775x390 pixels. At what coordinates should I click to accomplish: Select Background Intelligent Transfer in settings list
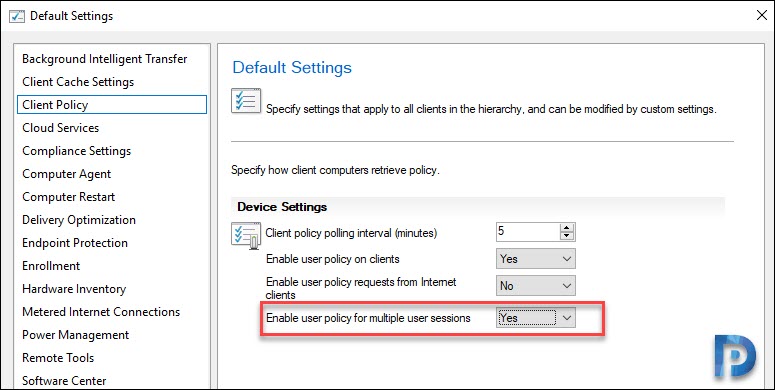click(x=105, y=59)
